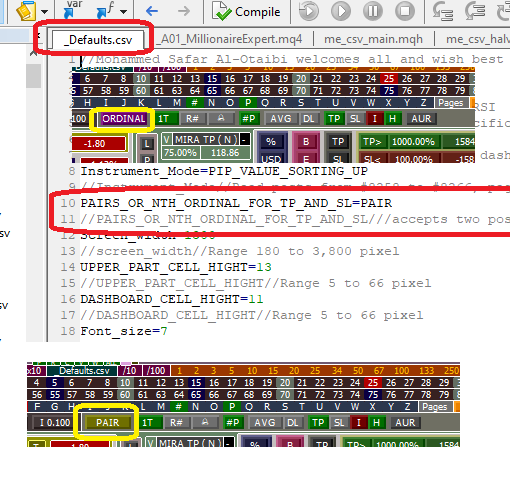The height and width of the screenshot is (480, 510).
Task: Toggle 1T next to PAIR in lower dashboard
Action: coord(149,423)
